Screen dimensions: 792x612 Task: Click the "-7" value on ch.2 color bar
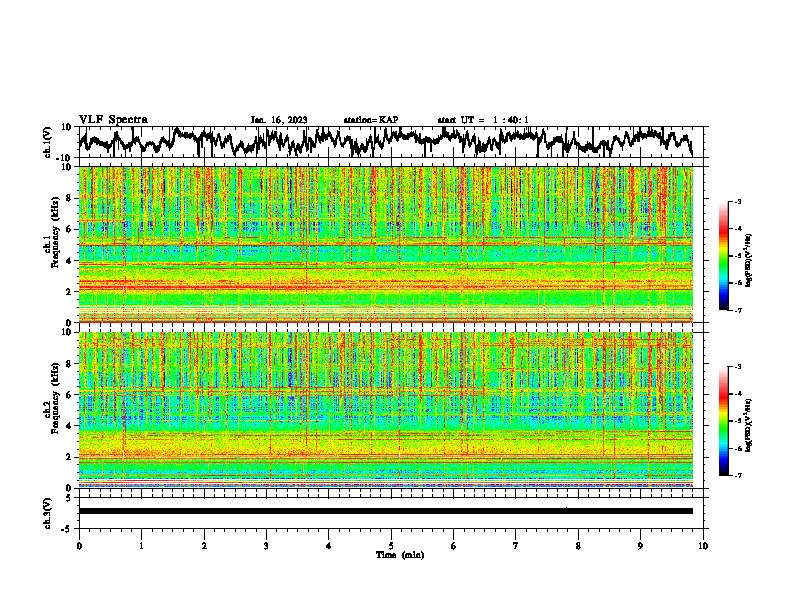[738, 475]
